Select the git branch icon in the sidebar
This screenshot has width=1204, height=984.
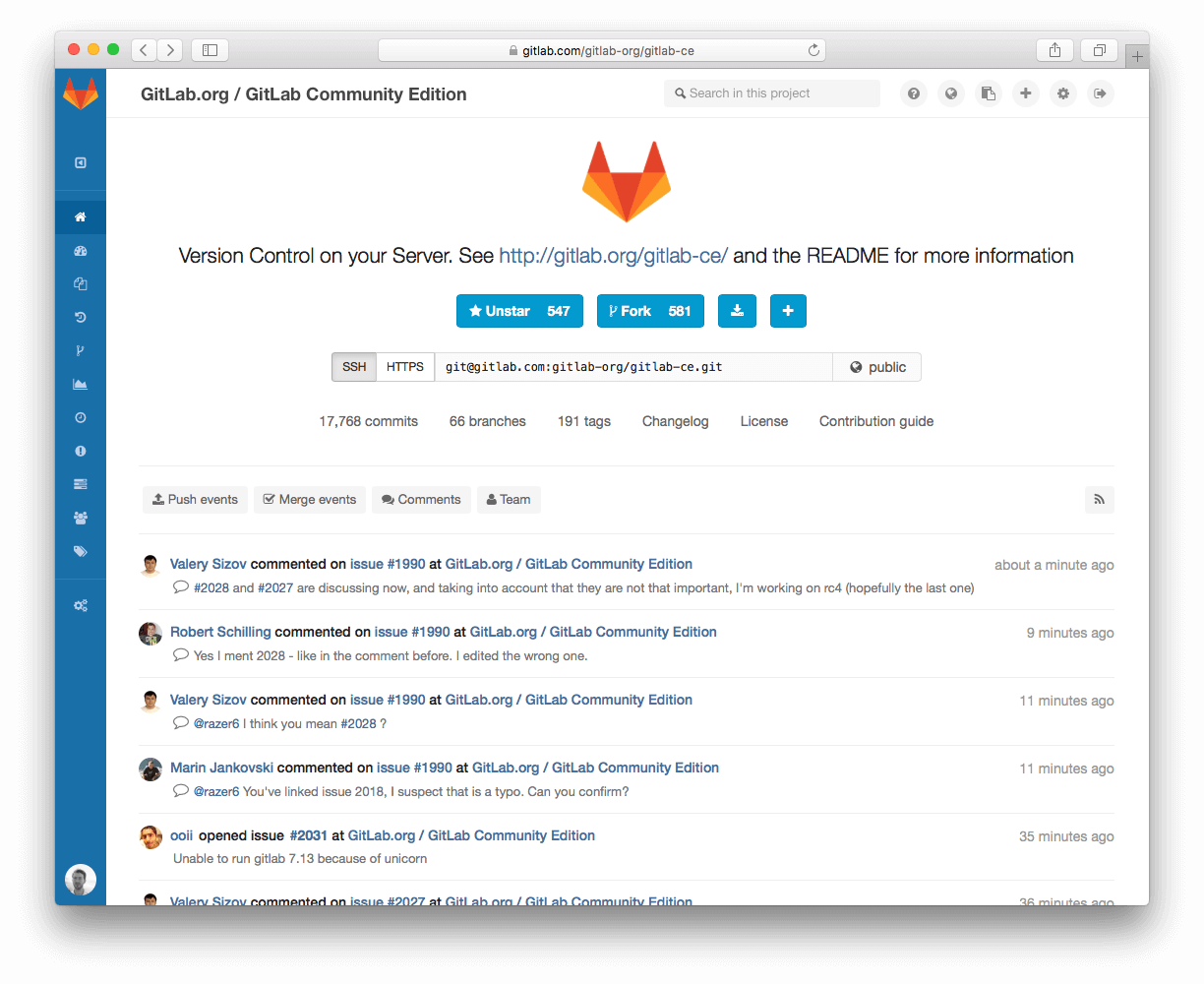[x=81, y=349]
